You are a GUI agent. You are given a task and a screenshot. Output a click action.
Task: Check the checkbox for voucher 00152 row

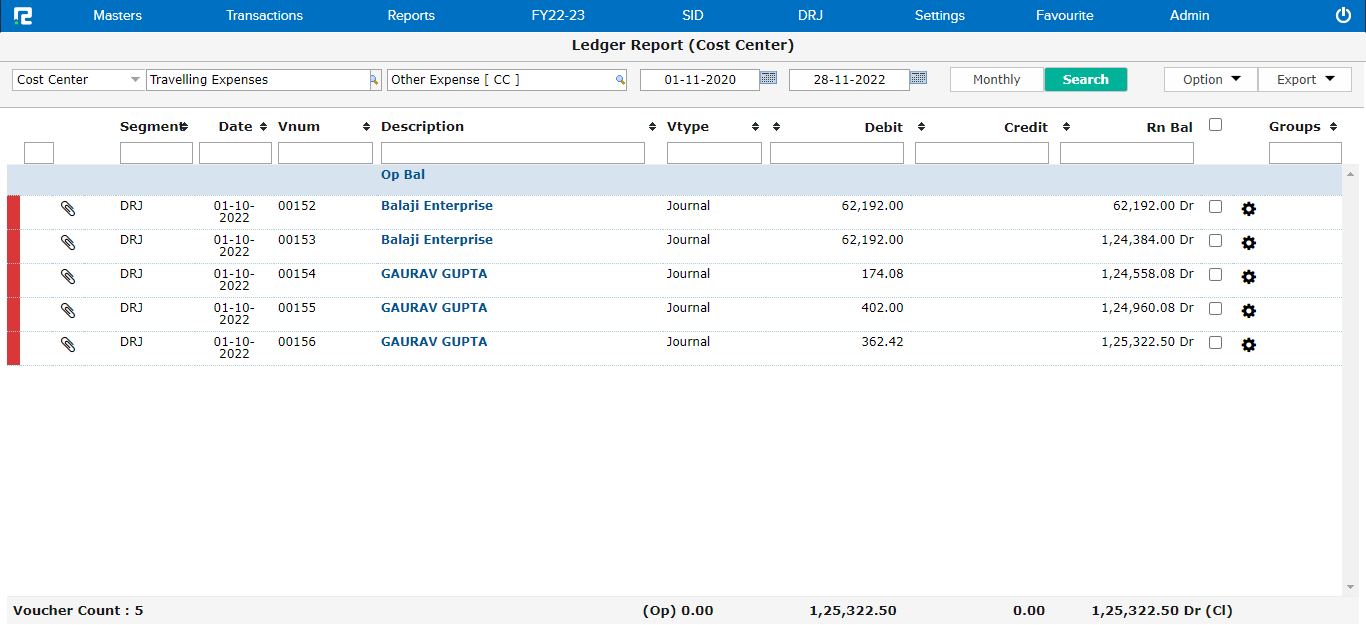click(x=1215, y=207)
